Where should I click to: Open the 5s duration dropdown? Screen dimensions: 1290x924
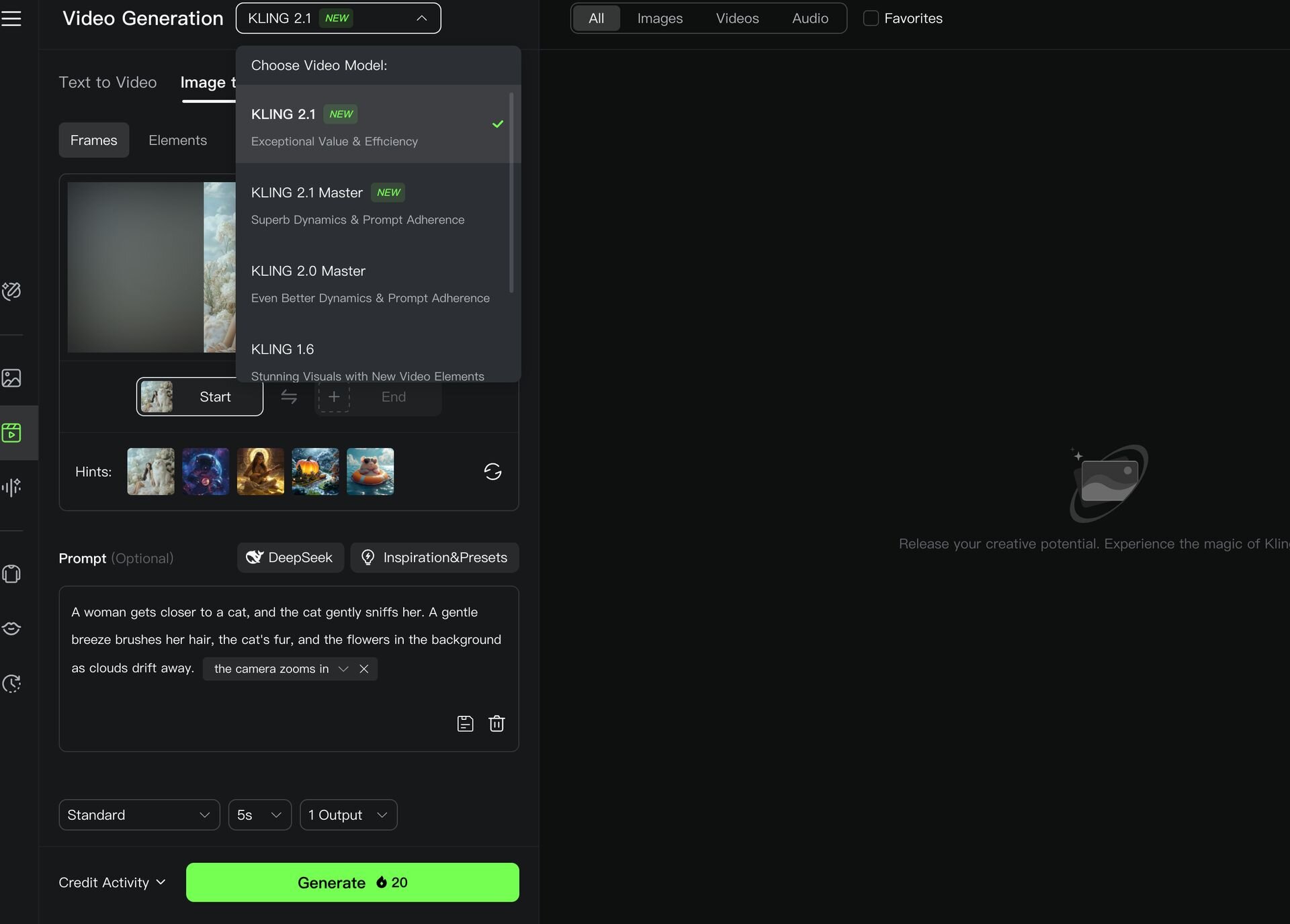tap(259, 815)
